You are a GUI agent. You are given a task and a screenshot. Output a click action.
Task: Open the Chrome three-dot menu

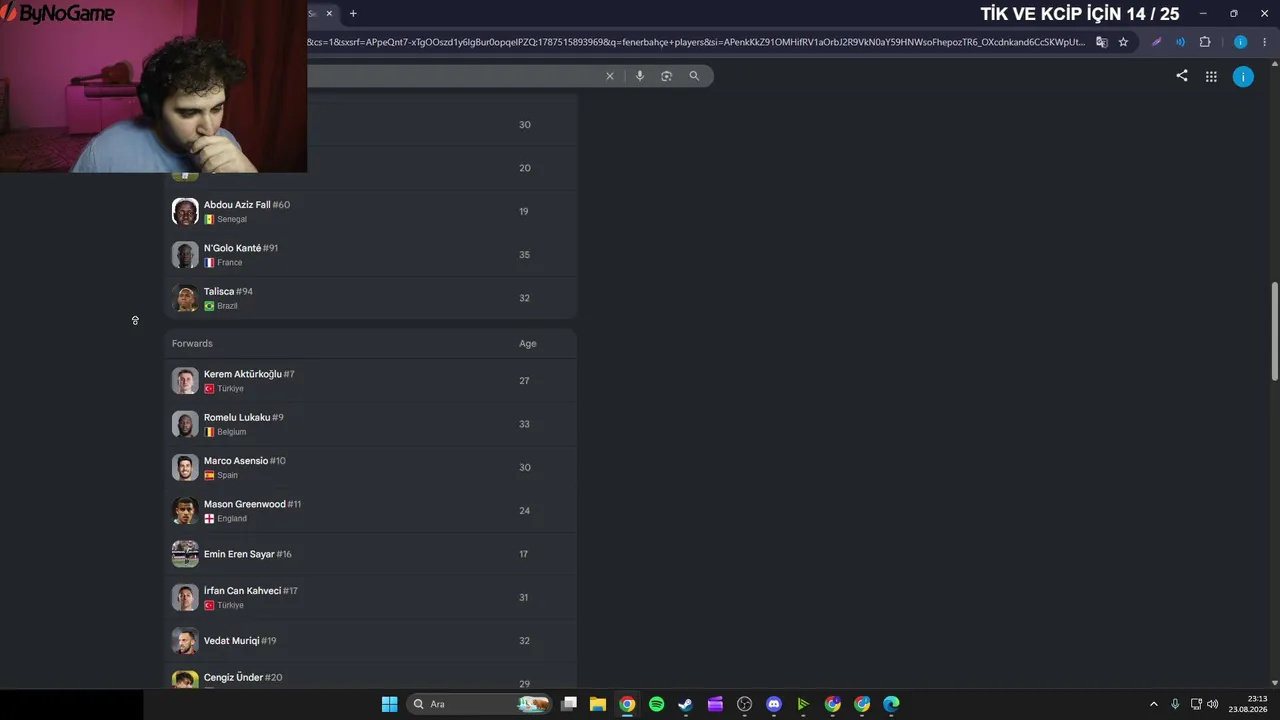coord(1265,42)
